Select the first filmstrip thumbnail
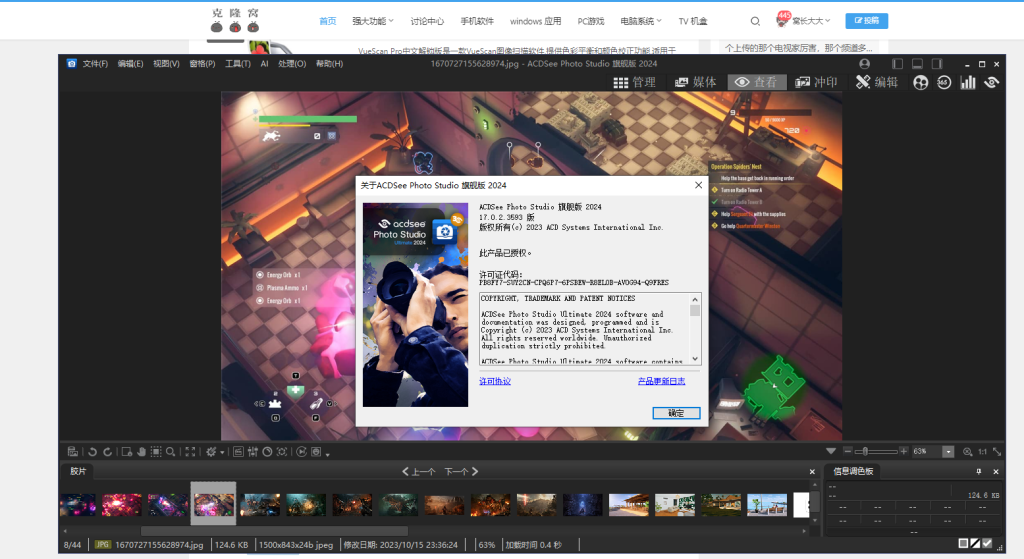Viewport: 1024px width, 559px height. [78, 505]
